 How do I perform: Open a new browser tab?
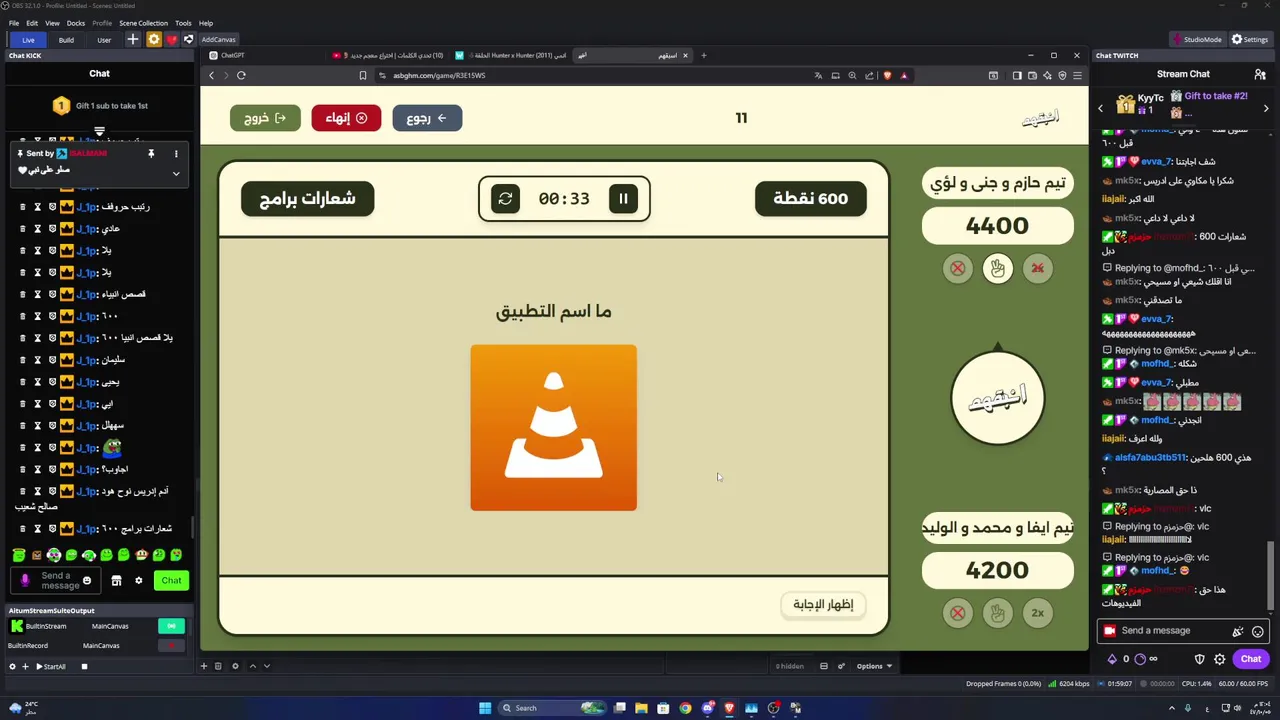click(x=703, y=56)
